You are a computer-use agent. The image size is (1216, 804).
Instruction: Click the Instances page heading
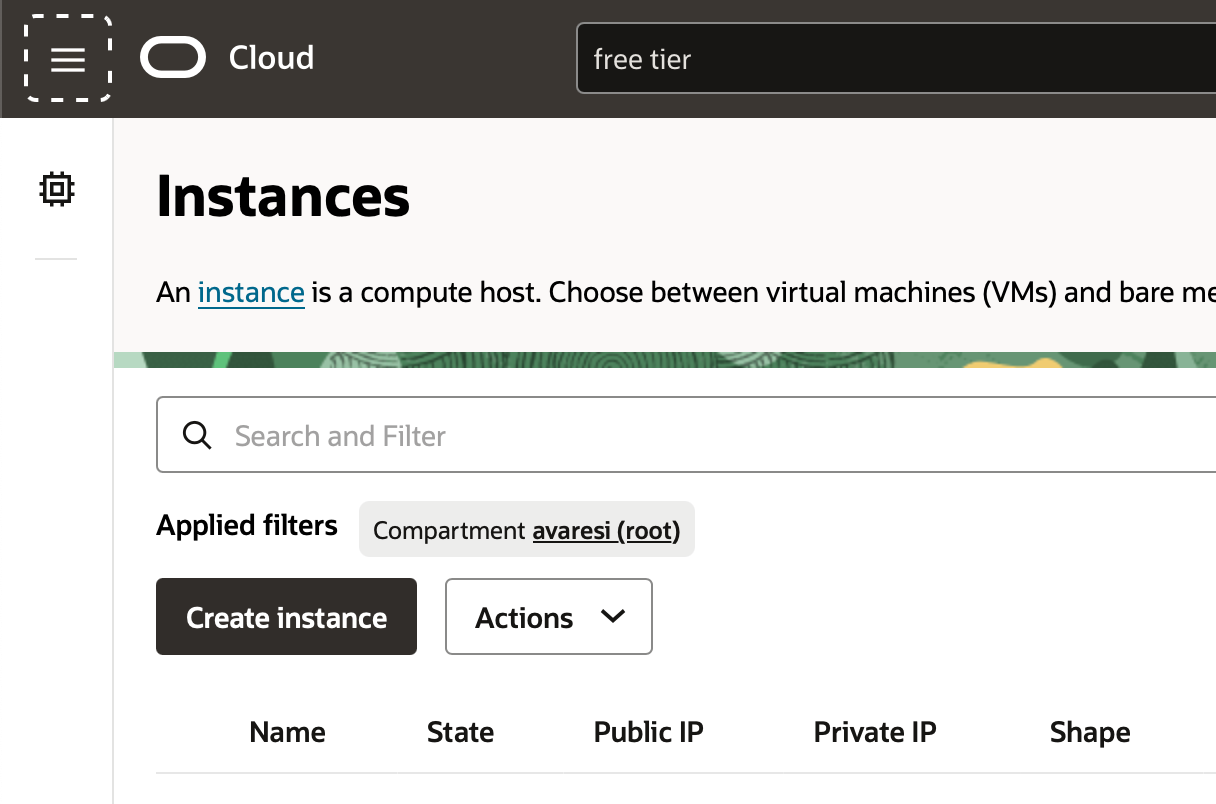283,197
